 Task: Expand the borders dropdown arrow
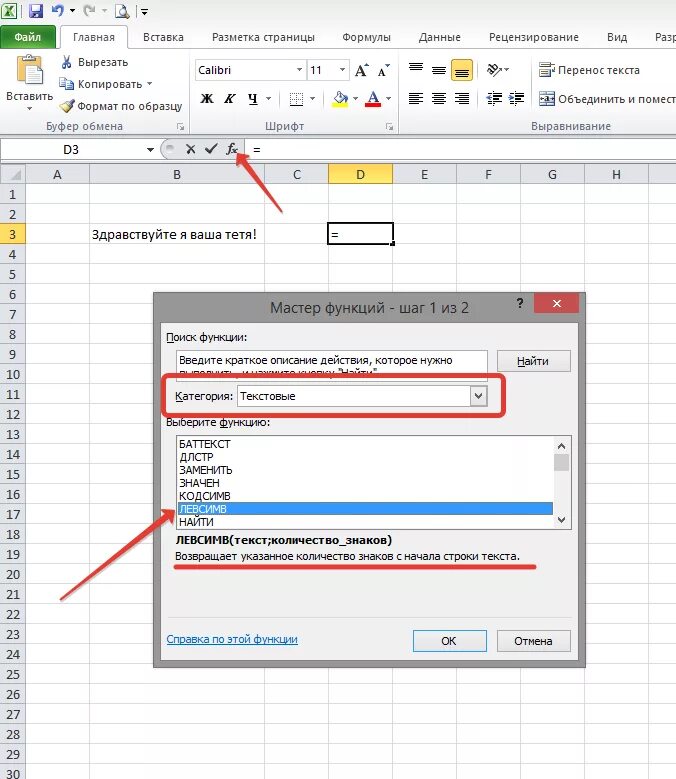312,98
